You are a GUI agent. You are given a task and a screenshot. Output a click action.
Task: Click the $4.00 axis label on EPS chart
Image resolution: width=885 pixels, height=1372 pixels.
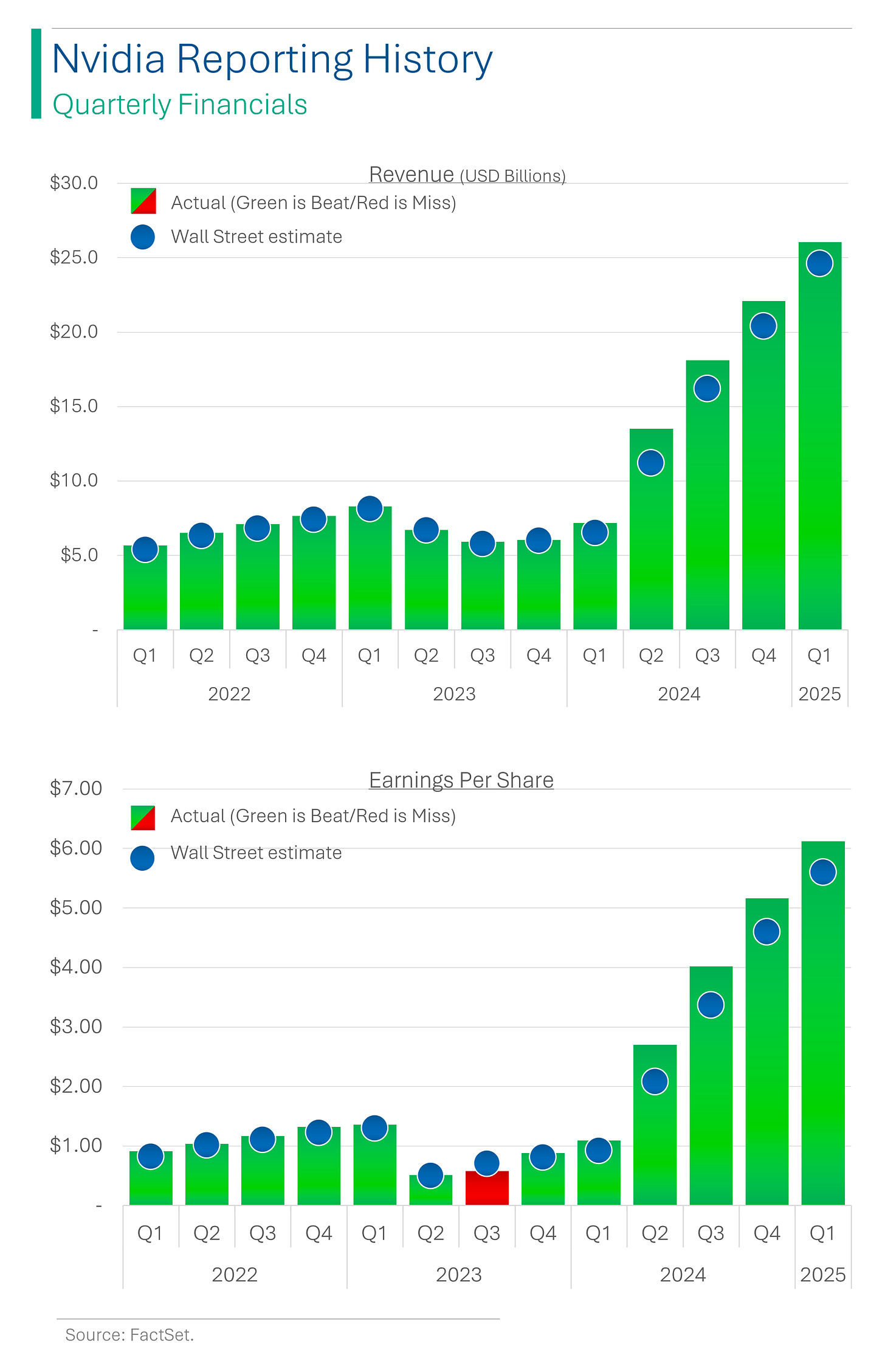(x=76, y=966)
